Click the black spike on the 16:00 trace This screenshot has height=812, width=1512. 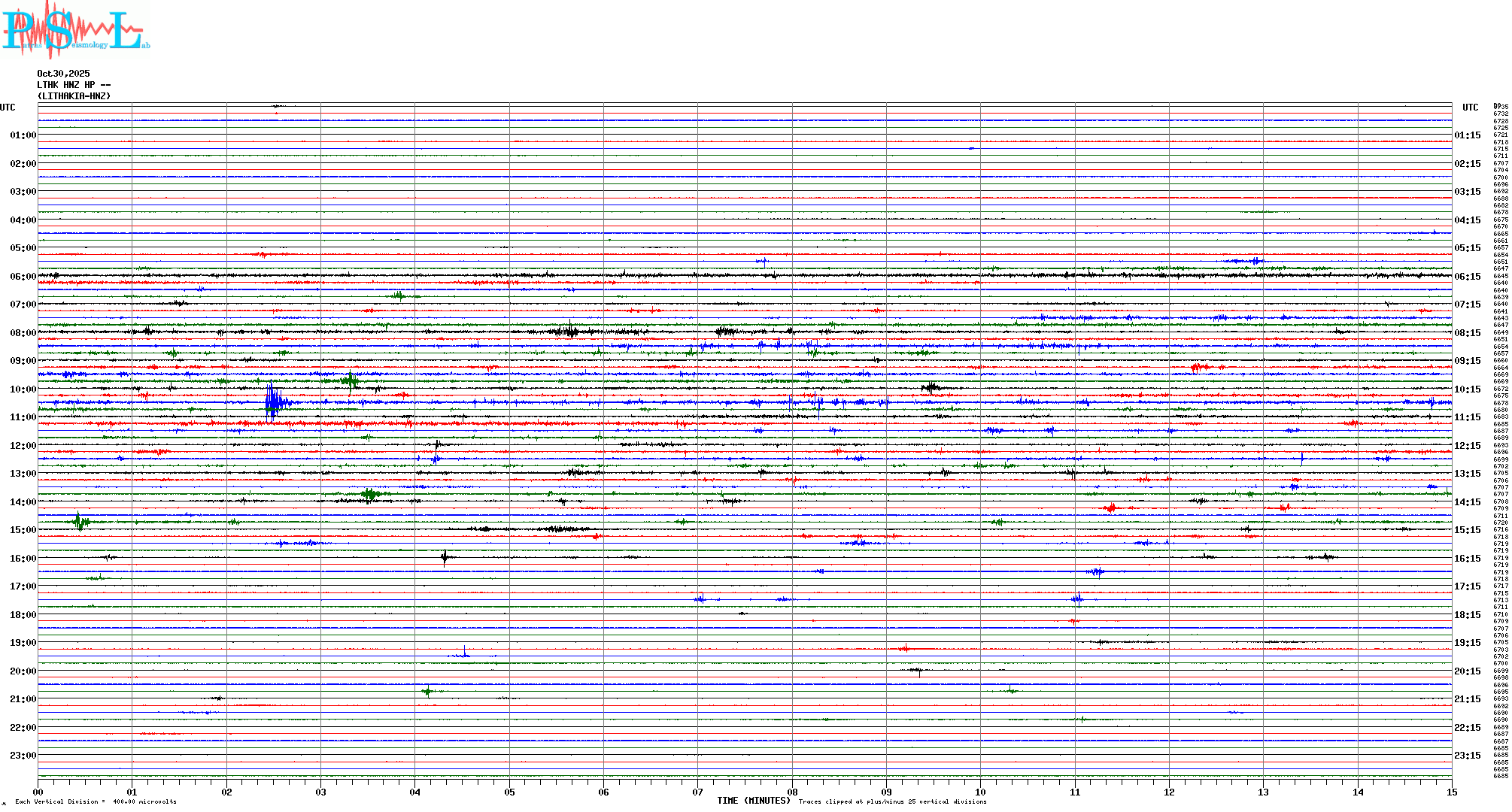click(445, 557)
